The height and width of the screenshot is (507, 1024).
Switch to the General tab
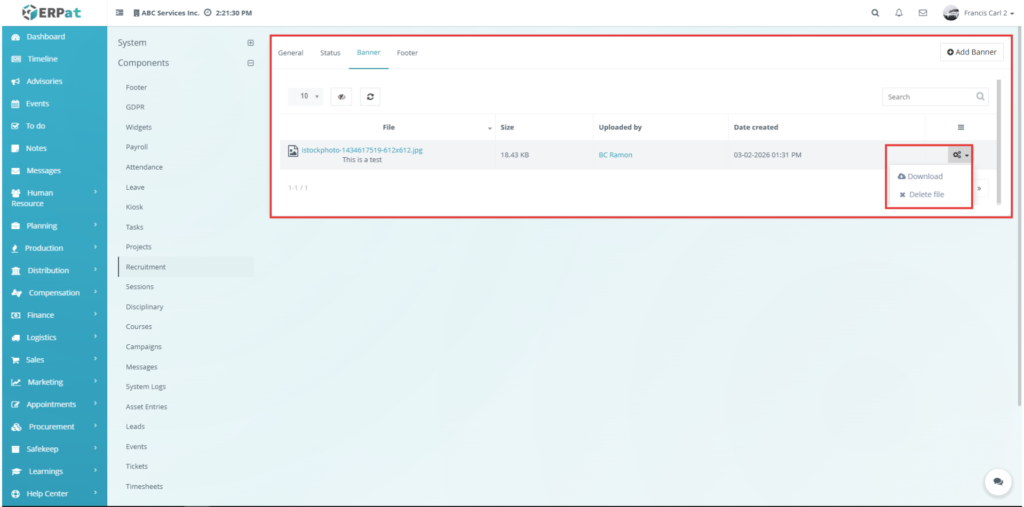[x=291, y=53]
